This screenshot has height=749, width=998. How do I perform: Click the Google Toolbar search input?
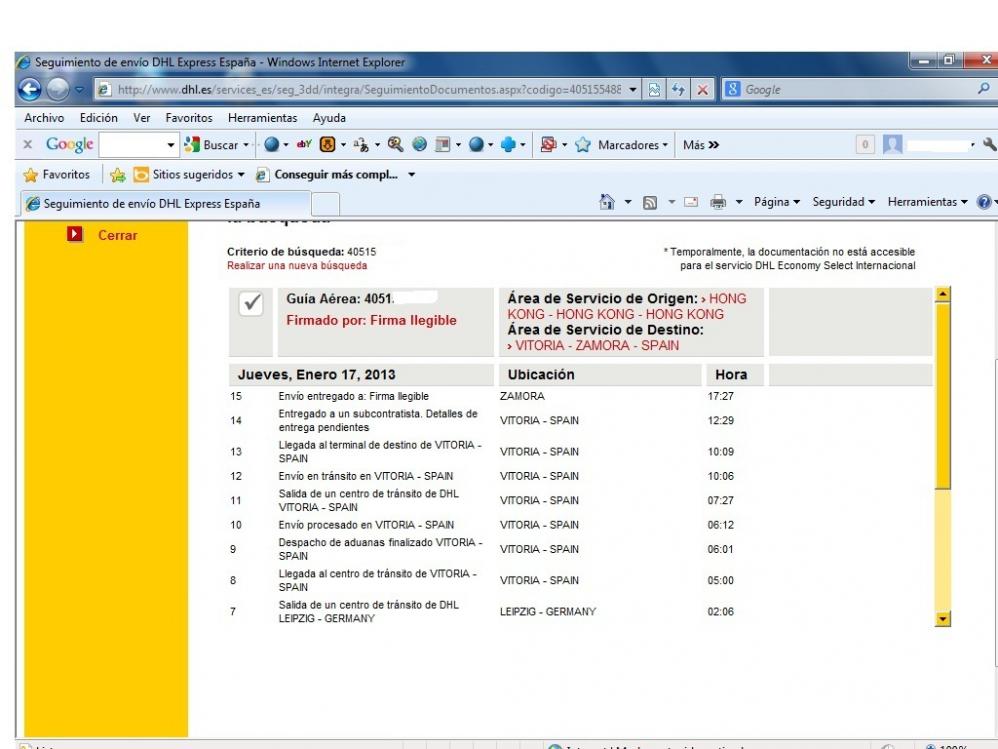(132, 145)
